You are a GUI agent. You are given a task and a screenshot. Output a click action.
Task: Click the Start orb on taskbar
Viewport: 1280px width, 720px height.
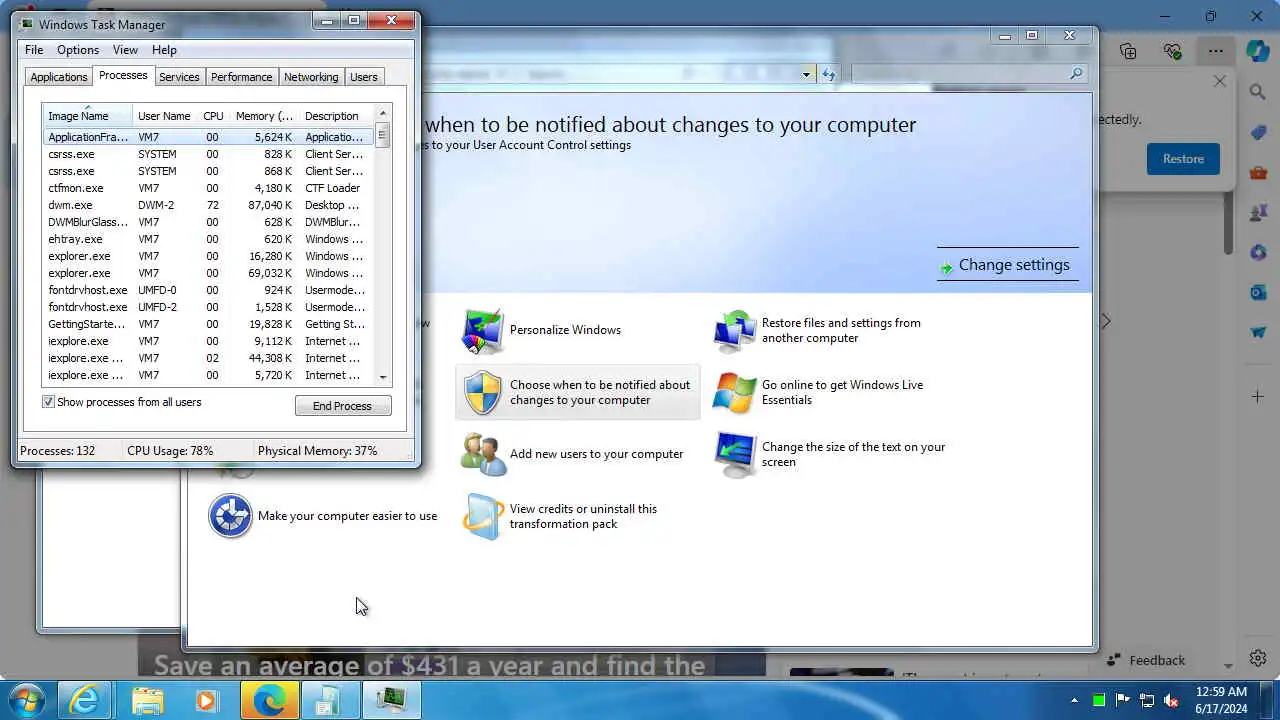click(25, 700)
